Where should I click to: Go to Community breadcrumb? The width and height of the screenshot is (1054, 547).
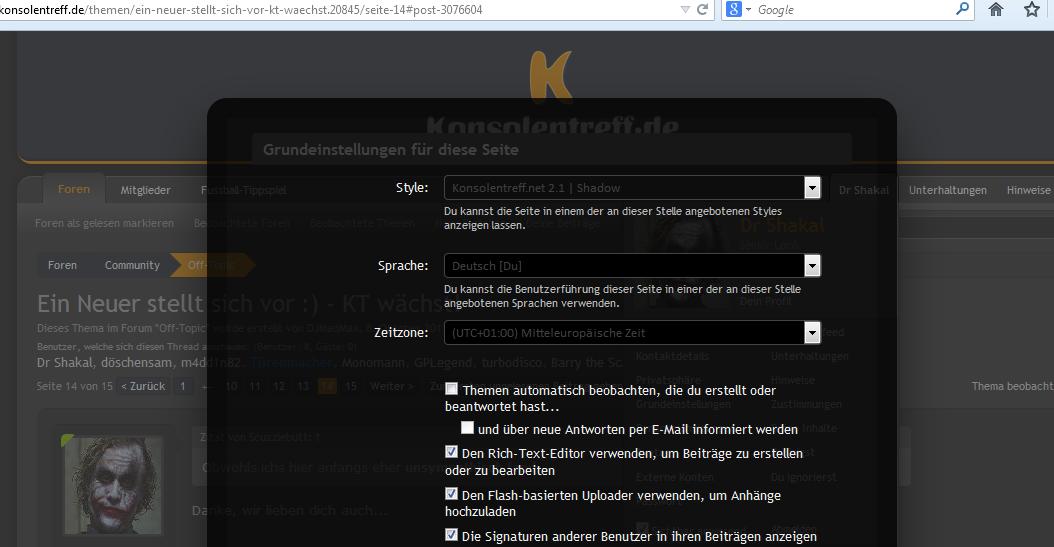132,265
